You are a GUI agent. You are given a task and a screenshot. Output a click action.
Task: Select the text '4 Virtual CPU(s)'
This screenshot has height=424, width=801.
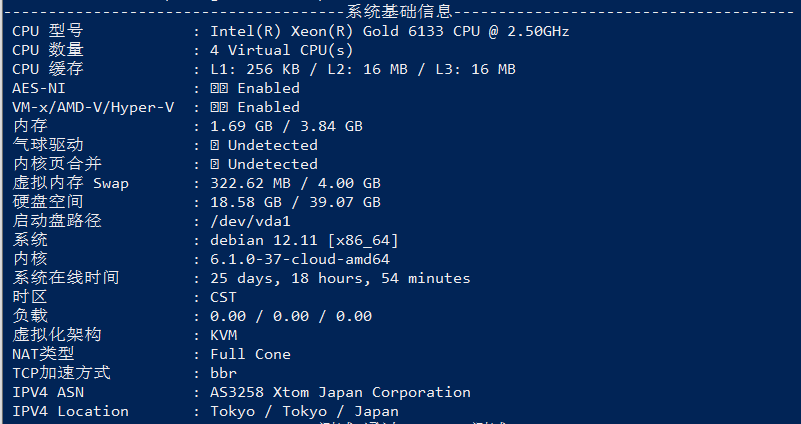(281, 51)
